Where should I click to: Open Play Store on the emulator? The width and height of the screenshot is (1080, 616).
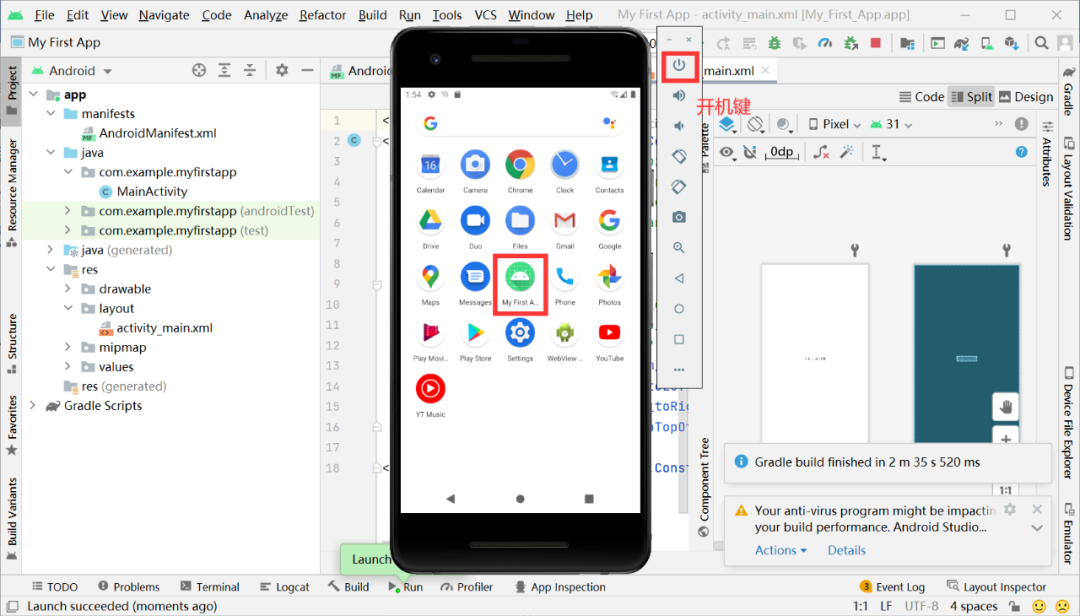tap(475, 339)
